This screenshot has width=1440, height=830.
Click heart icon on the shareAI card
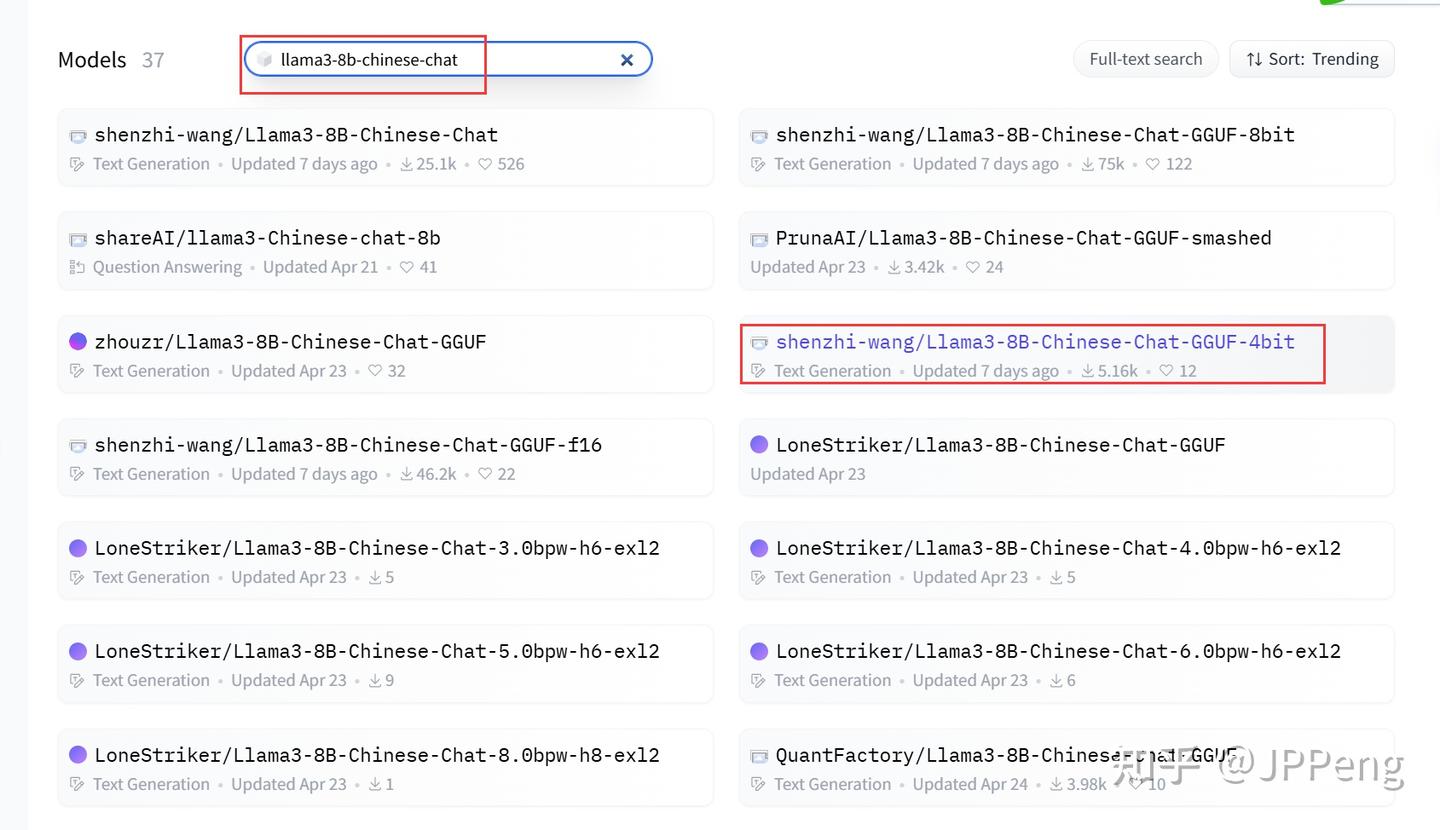point(406,267)
